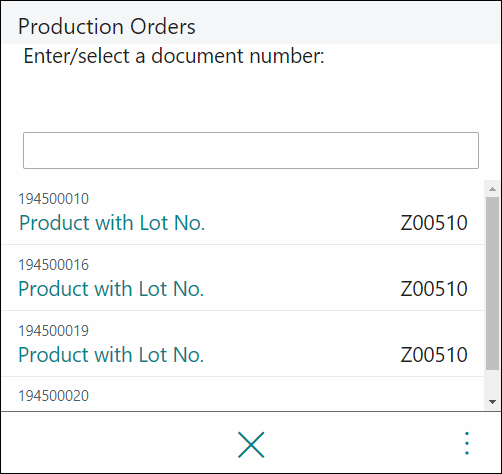Click empty footer area left of cancel icon

tap(117, 443)
